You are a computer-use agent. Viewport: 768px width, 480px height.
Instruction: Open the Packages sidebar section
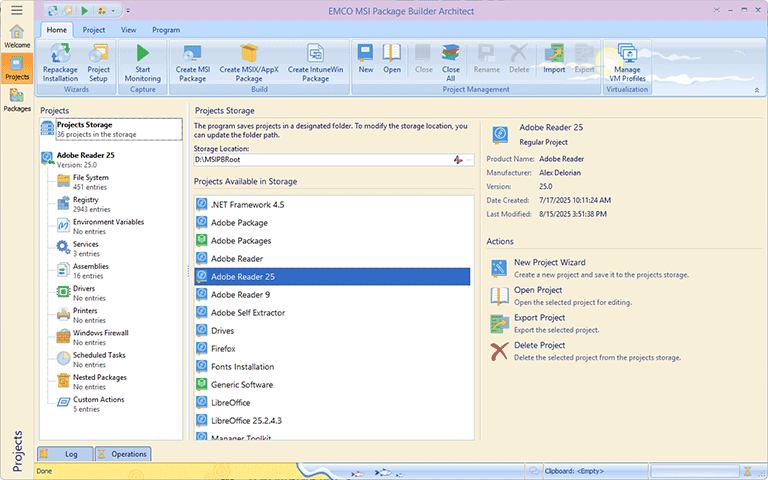point(16,99)
